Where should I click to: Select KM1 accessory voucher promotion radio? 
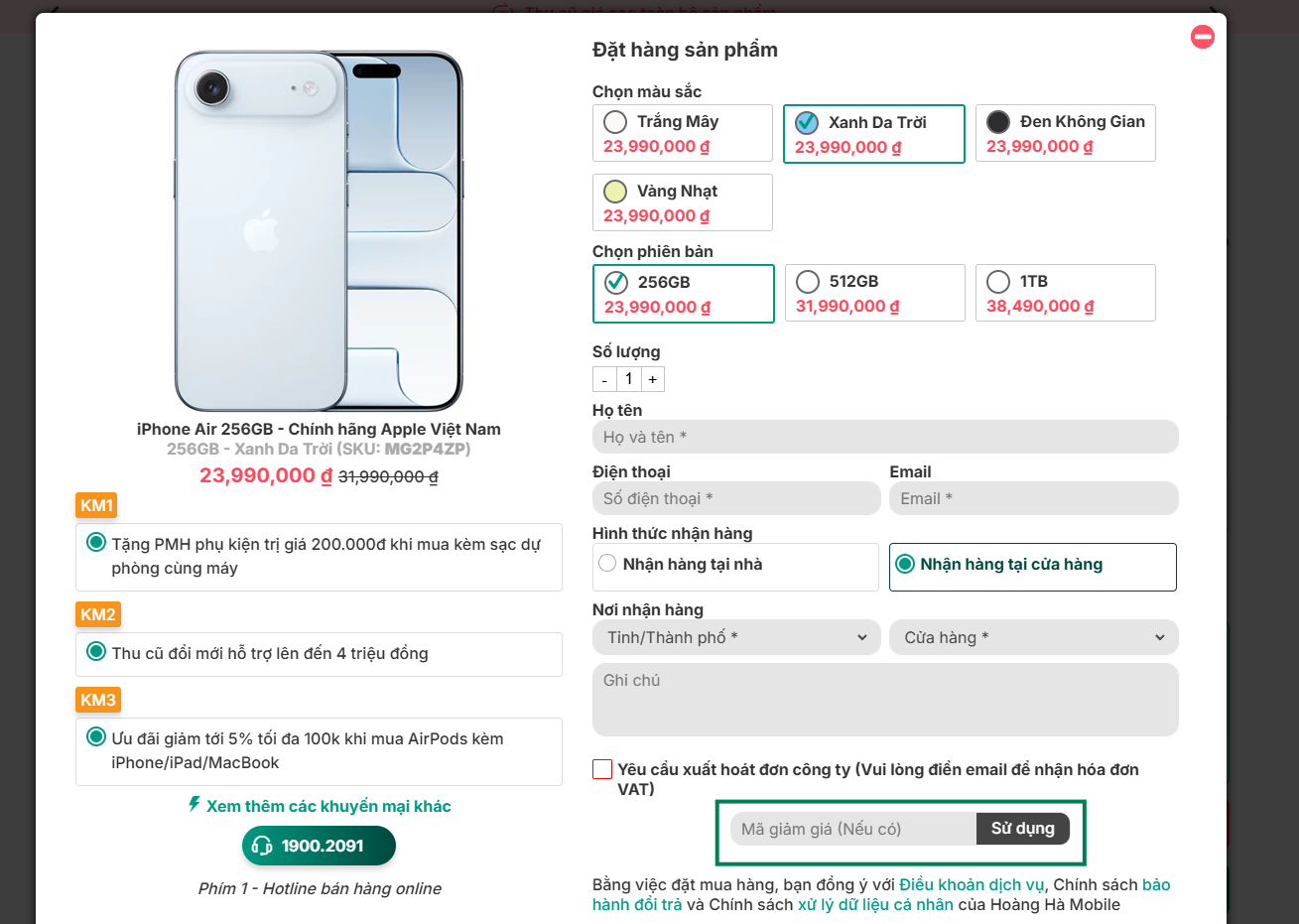96,543
